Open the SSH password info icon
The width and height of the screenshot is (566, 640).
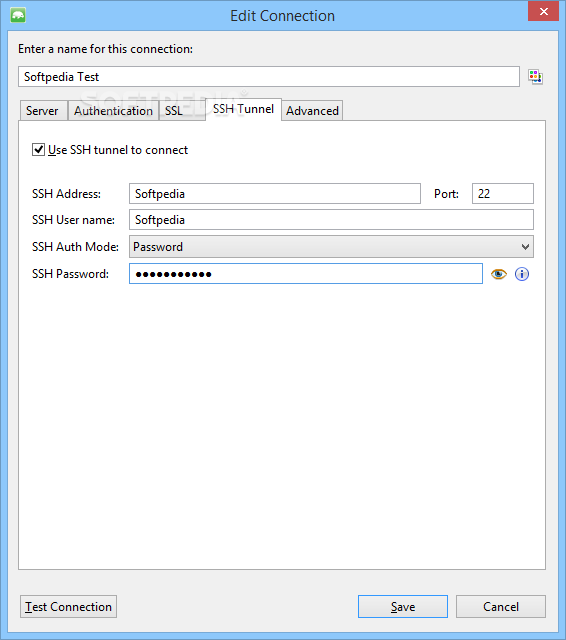[522, 274]
